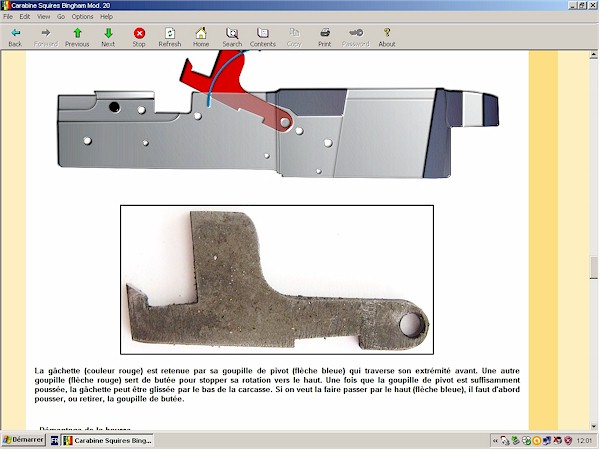Image resolution: width=600 pixels, height=450 pixels.
Task: Click the FR language indicator in taskbar
Action: (x=55, y=440)
